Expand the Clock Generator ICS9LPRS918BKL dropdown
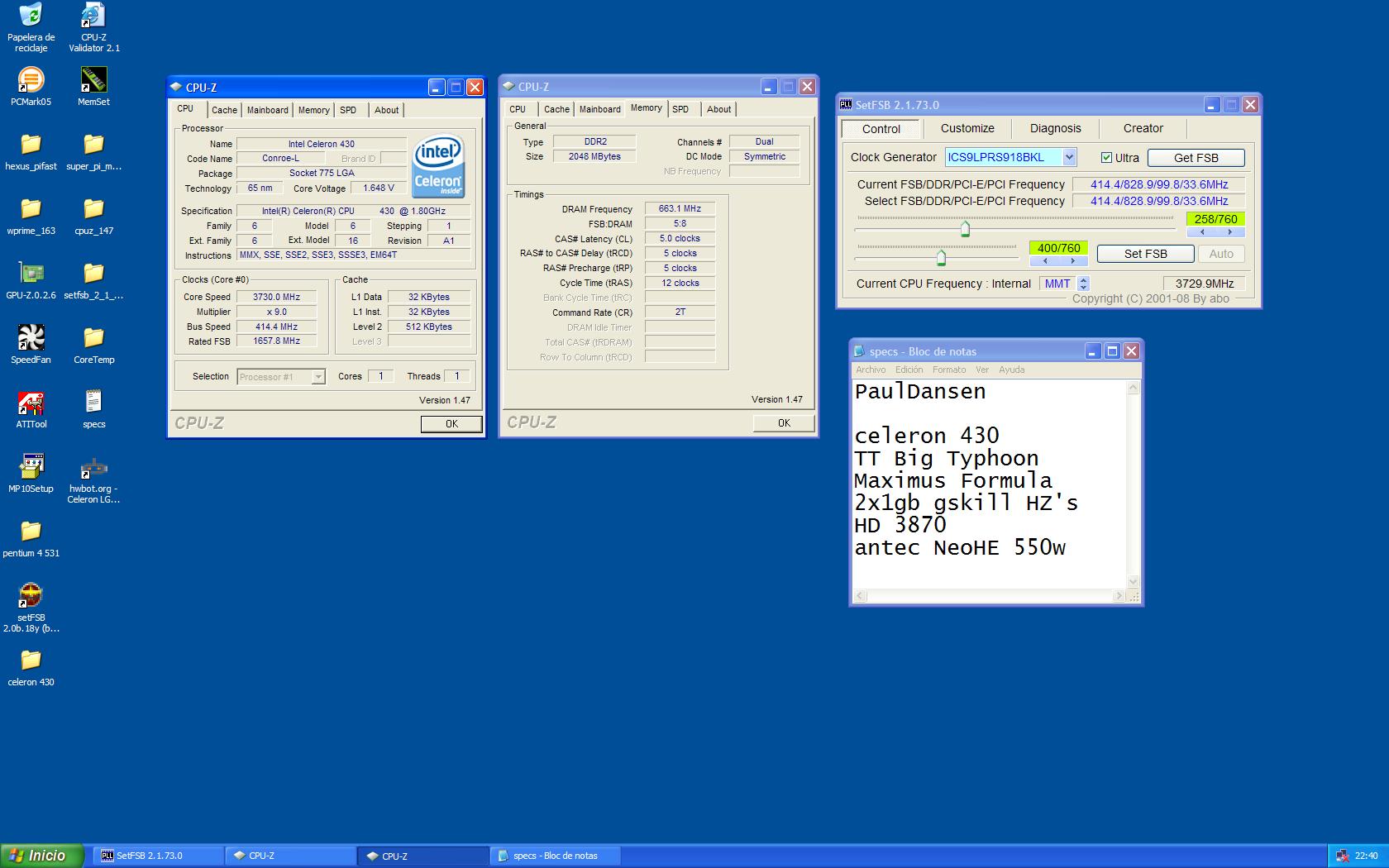The image size is (1389, 868). (x=1069, y=157)
